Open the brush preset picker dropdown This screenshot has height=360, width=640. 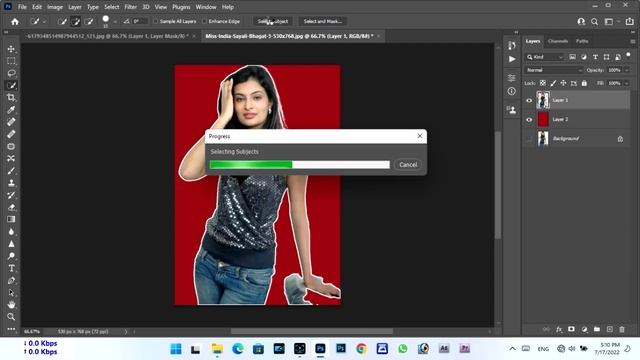coord(115,22)
